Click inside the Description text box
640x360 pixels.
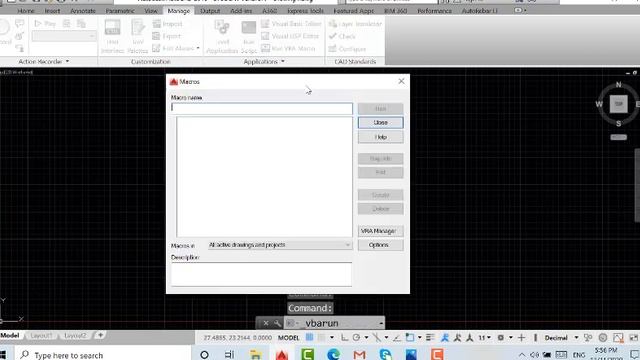(261, 274)
